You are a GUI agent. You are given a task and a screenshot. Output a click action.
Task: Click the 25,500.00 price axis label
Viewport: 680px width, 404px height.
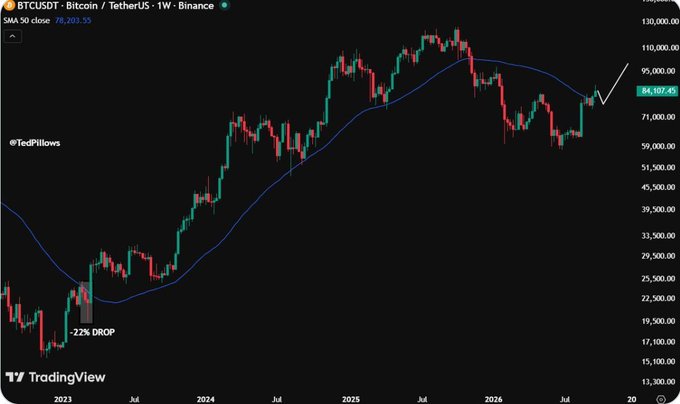(660, 278)
